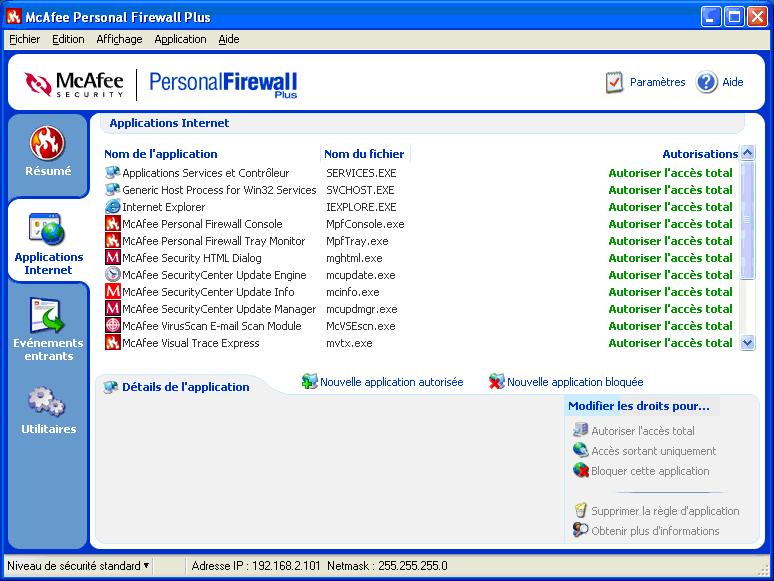
Task: Click the mghtml.exe HTML Dialog icon
Action: 113,258
